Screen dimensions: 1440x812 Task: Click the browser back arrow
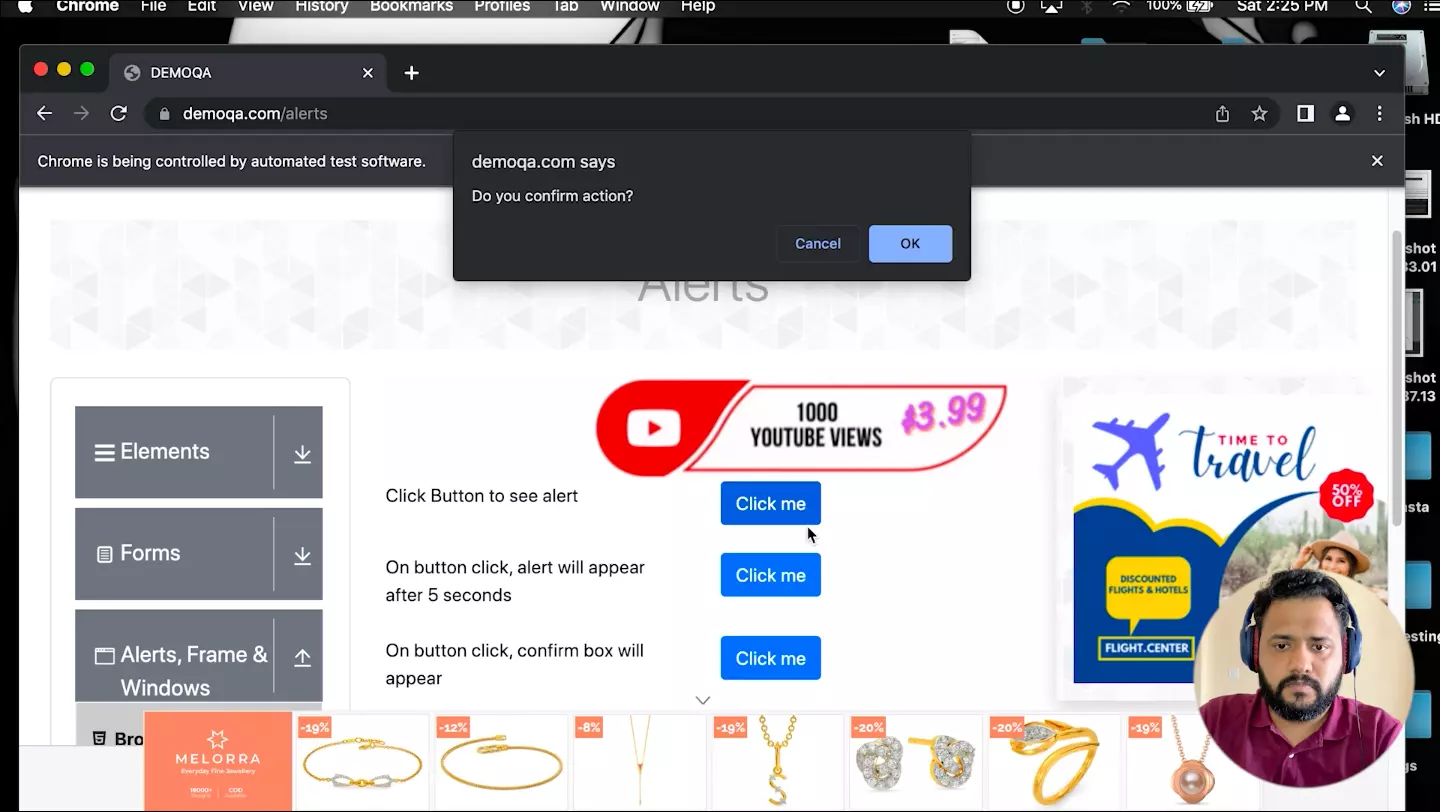(x=44, y=114)
